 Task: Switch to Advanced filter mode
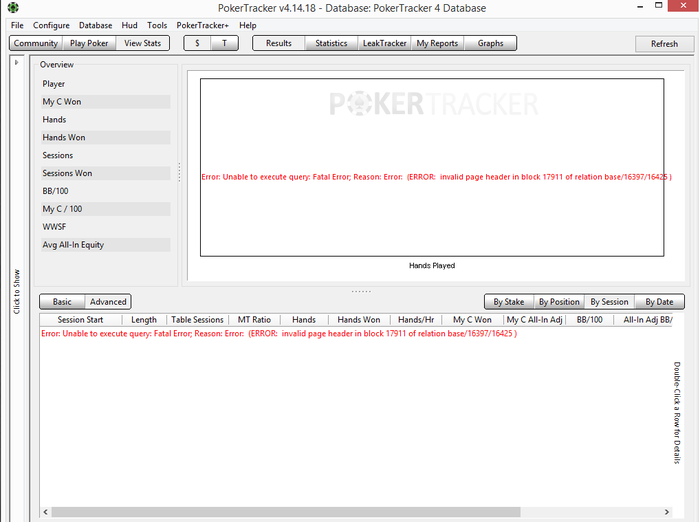click(x=108, y=302)
